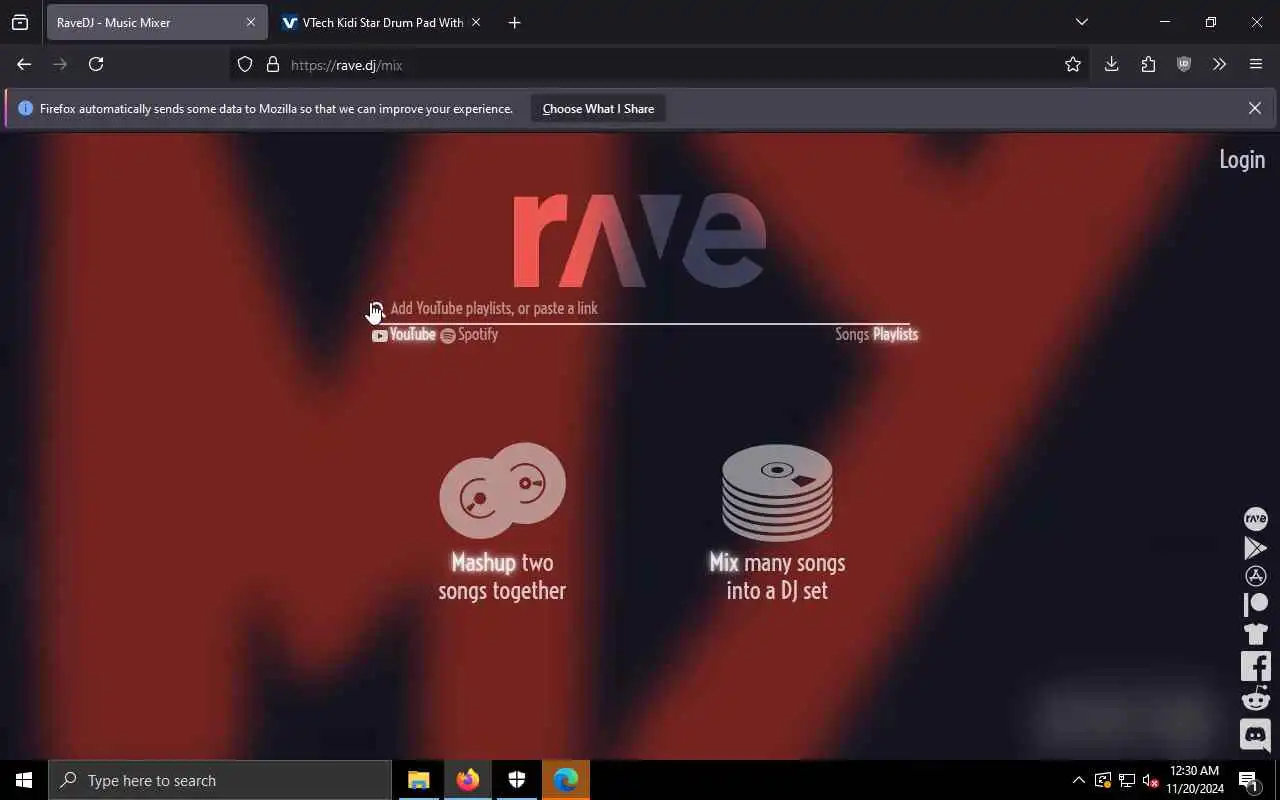Open File Explorer from taskbar
Viewport: 1280px width, 800px height.
point(419,780)
